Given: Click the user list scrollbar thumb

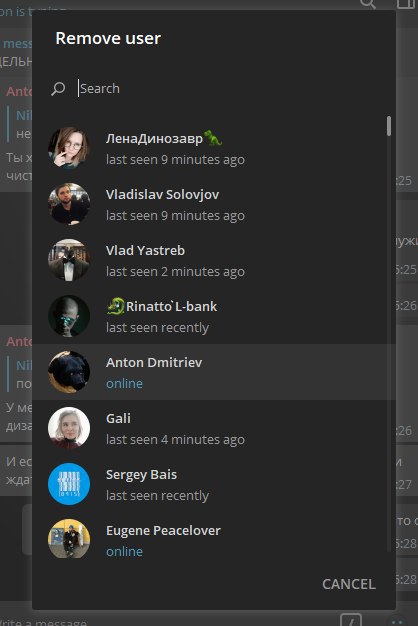Looking at the screenshot, I should 389,126.
